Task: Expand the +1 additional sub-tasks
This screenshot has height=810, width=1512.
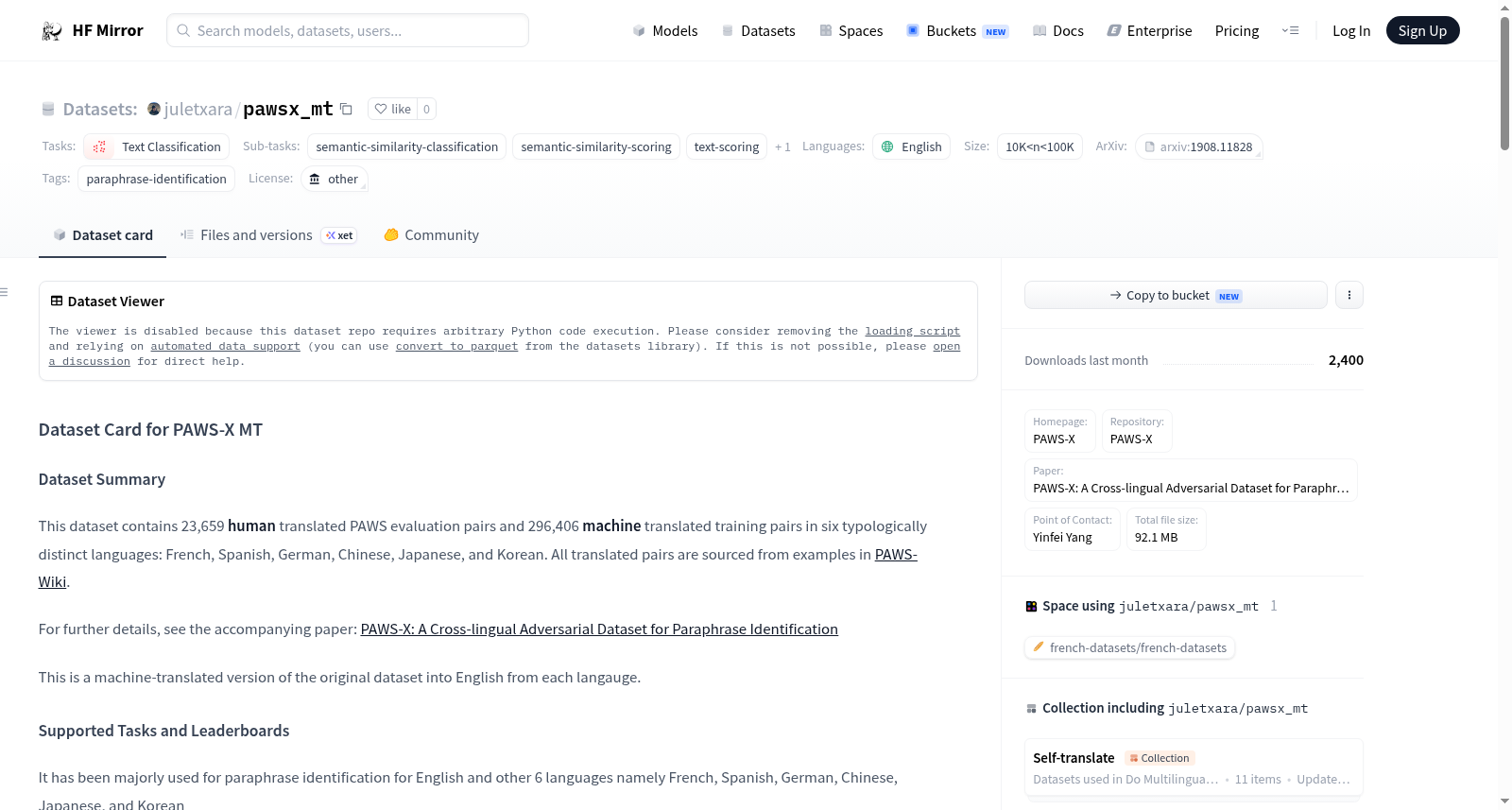Action: pos(782,147)
